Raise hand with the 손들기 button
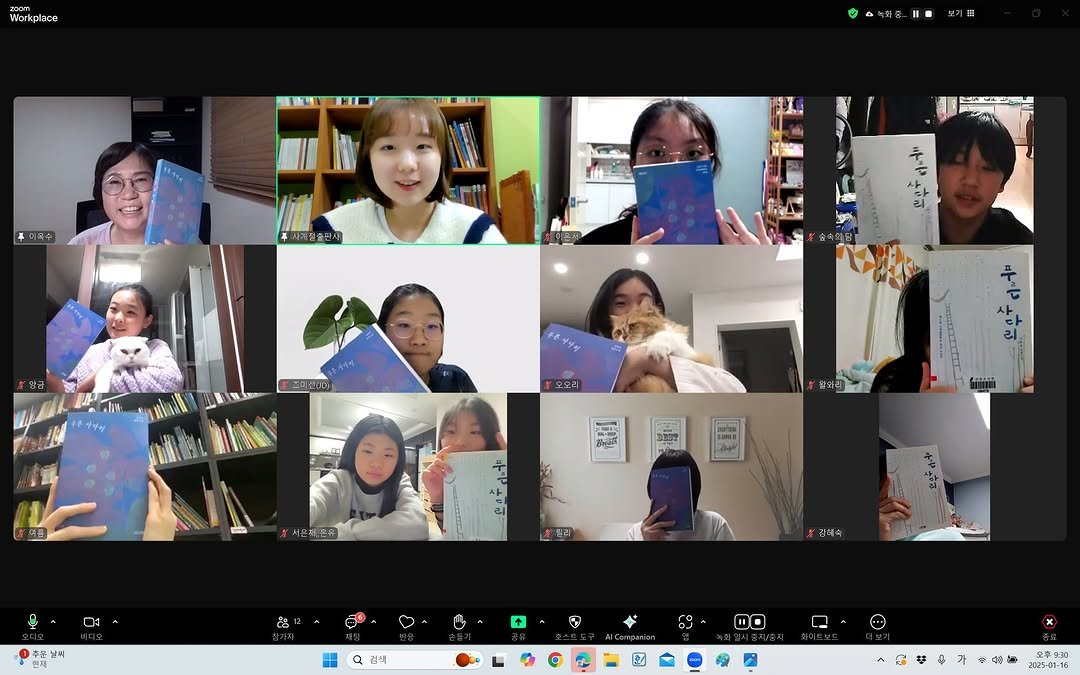 pyautogui.click(x=460, y=622)
